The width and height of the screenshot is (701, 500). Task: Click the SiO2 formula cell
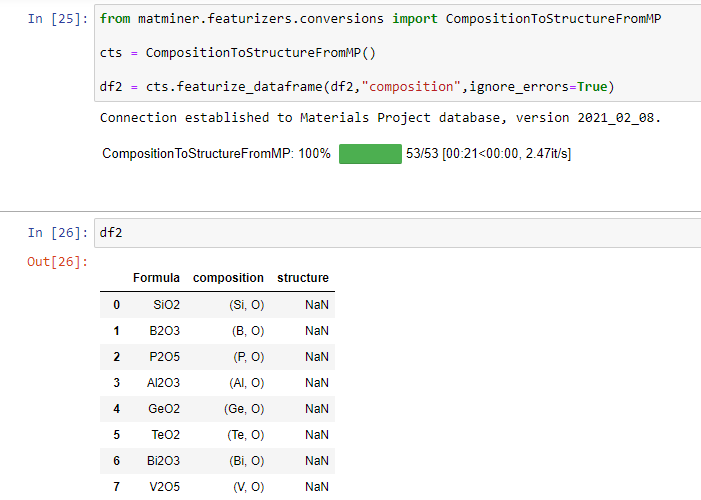point(166,304)
